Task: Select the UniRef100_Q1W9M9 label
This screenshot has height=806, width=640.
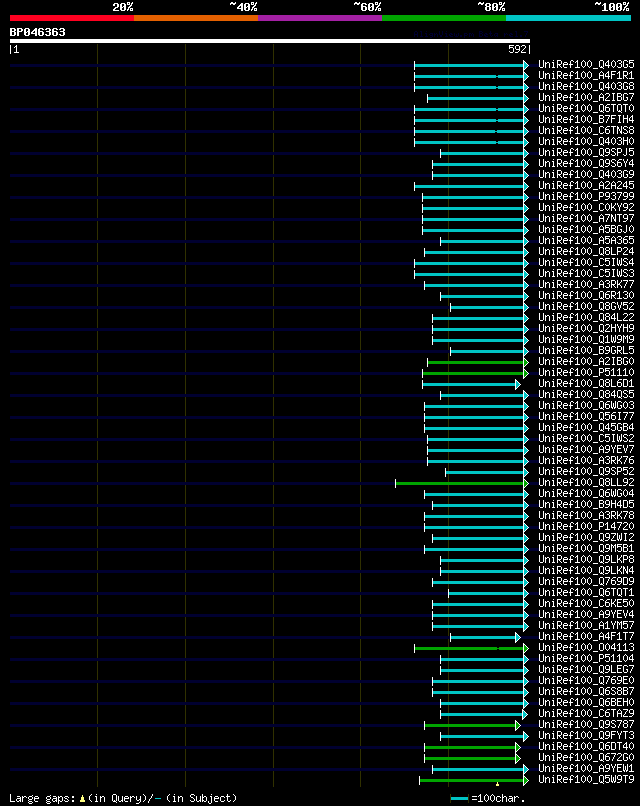Action: point(586,339)
